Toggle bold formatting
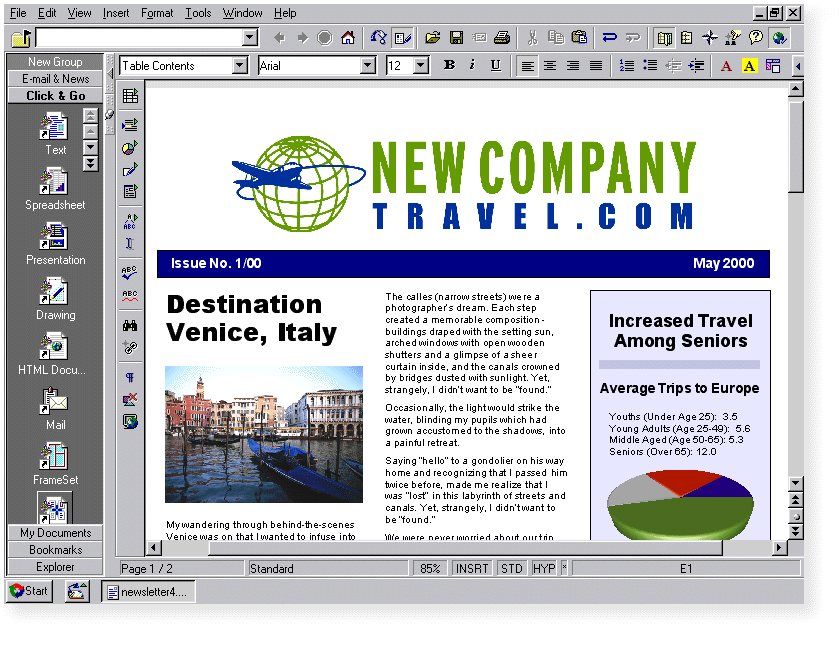The height and width of the screenshot is (645, 839). 449,65
